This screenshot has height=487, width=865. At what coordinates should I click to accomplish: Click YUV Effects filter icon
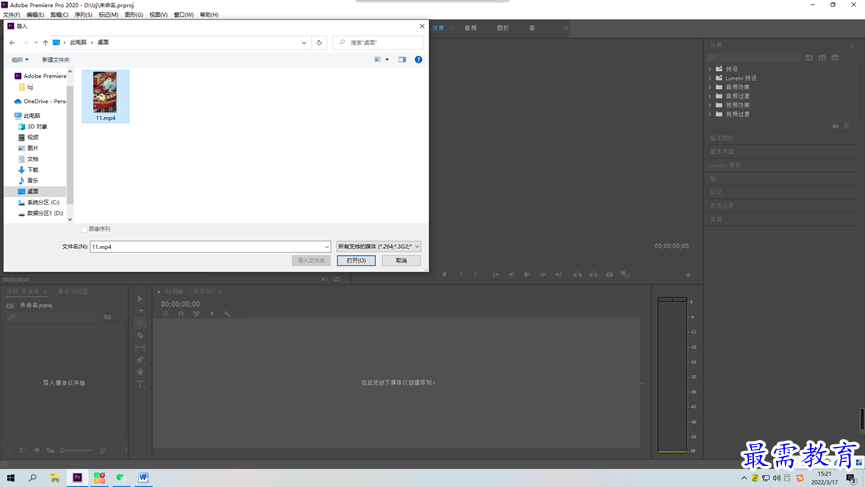click(835, 57)
